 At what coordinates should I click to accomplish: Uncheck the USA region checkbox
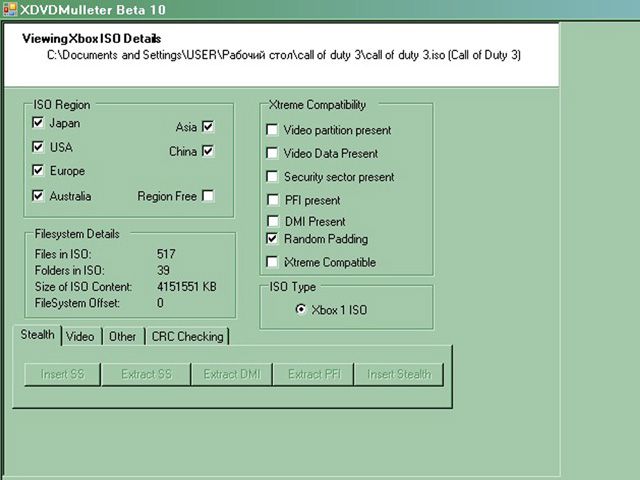[x=38, y=147]
